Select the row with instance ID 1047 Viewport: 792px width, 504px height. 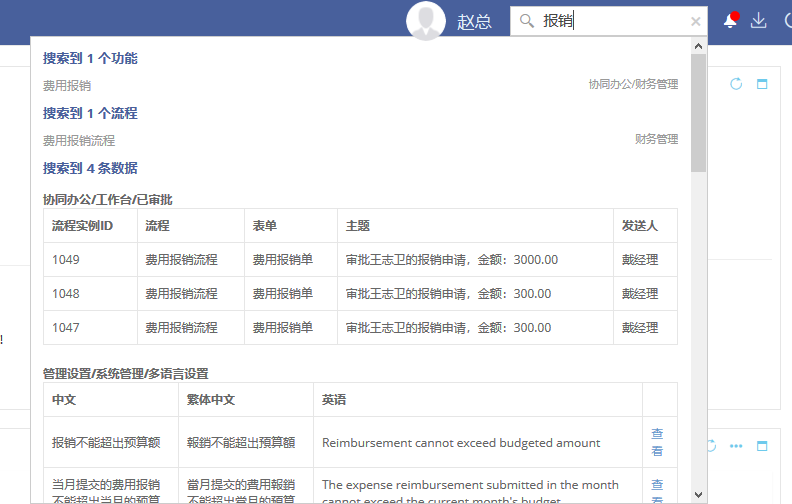(66, 328)
